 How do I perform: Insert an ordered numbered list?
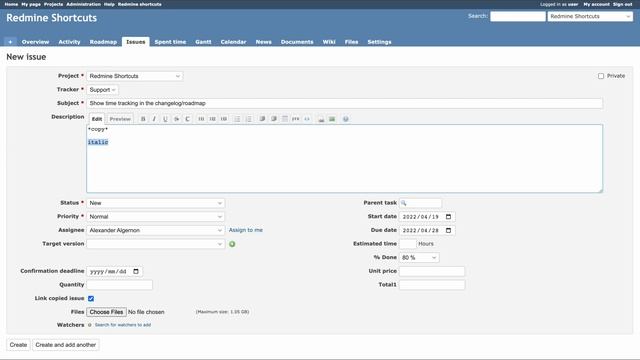click(248, 119)
